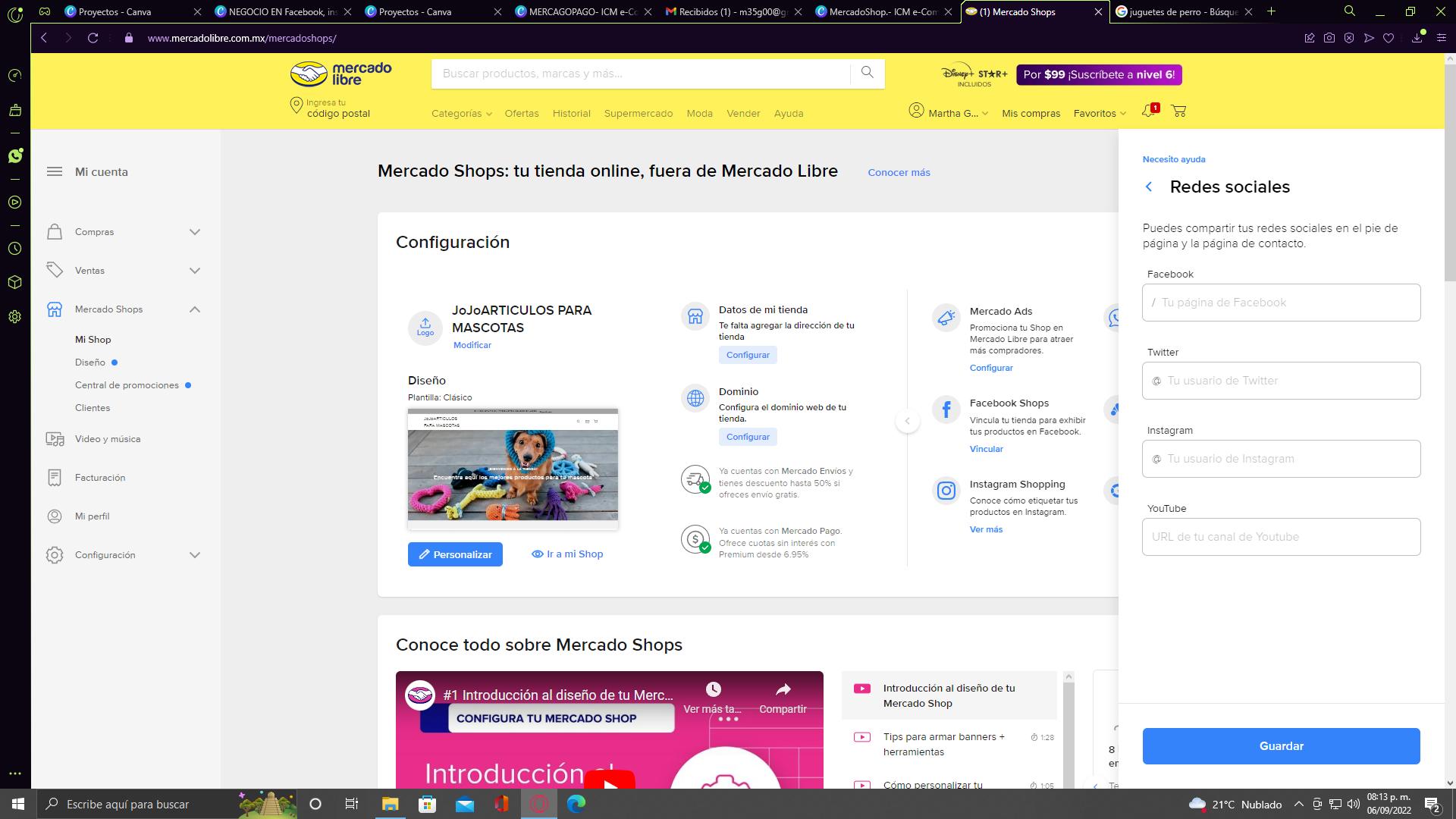
Task: Click the Conocer más link
Action: pos(899,172)
